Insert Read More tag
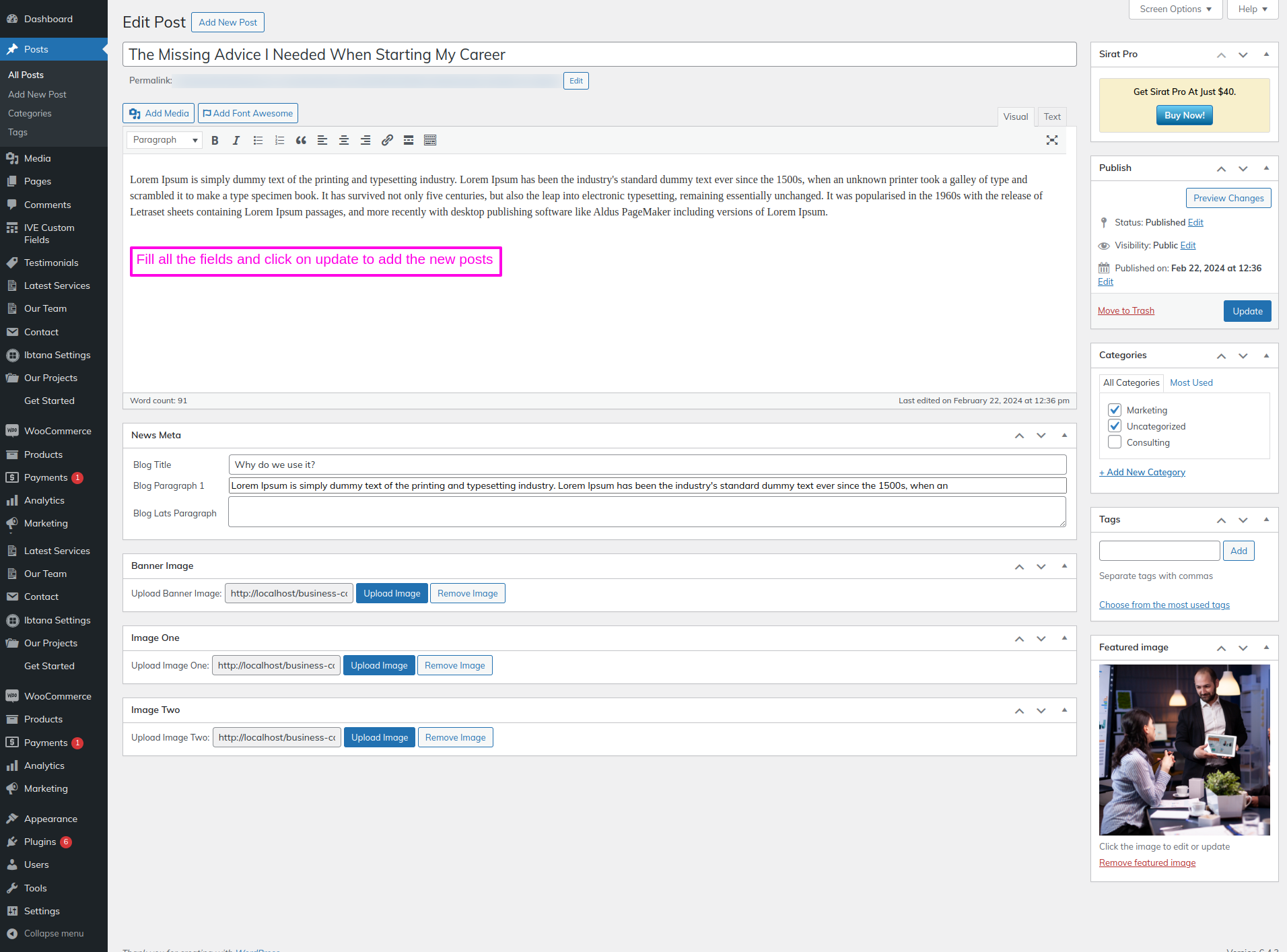Viewport: 1287px width, 952px height. 409,140
